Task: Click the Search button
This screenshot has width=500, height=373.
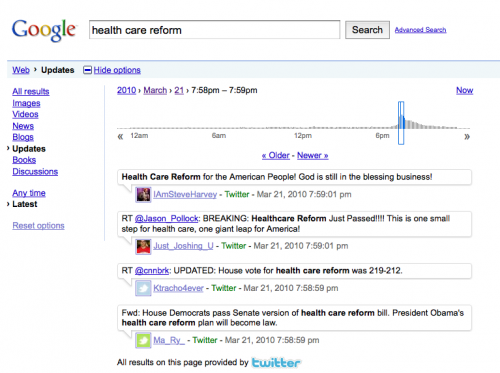Action: (x=367, y=30)
